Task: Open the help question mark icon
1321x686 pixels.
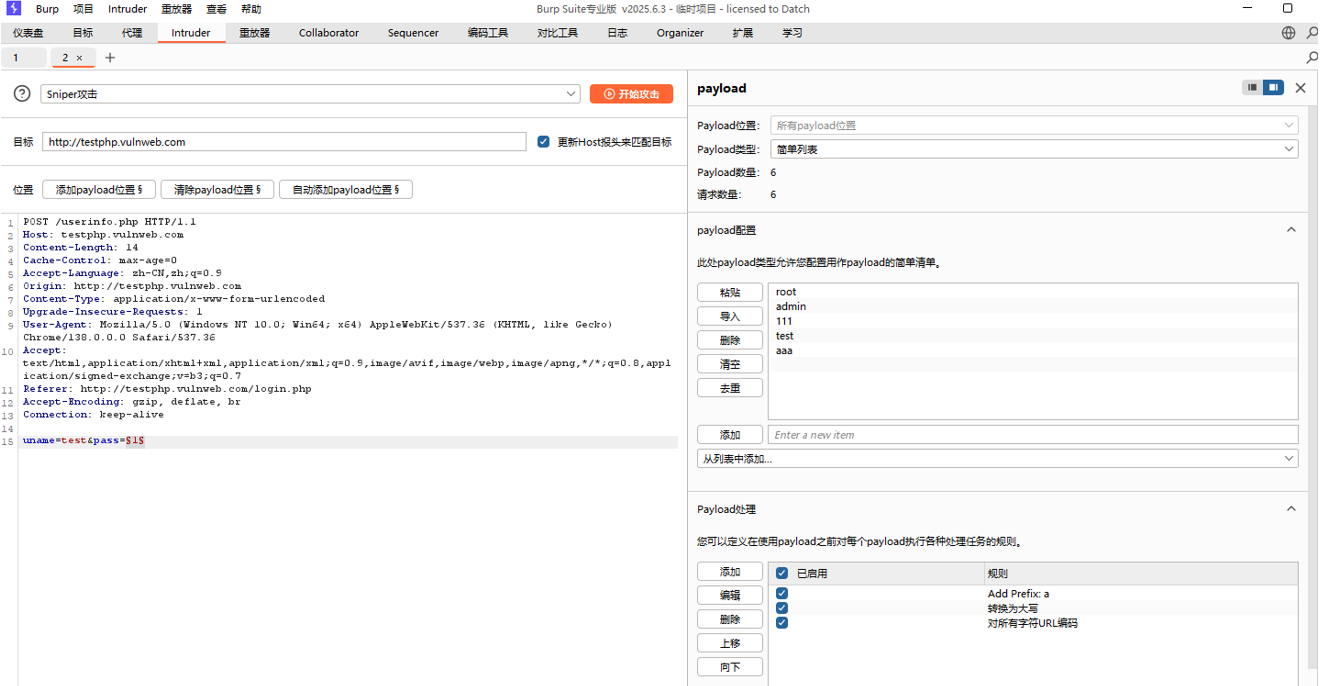Action: [22, 94]
